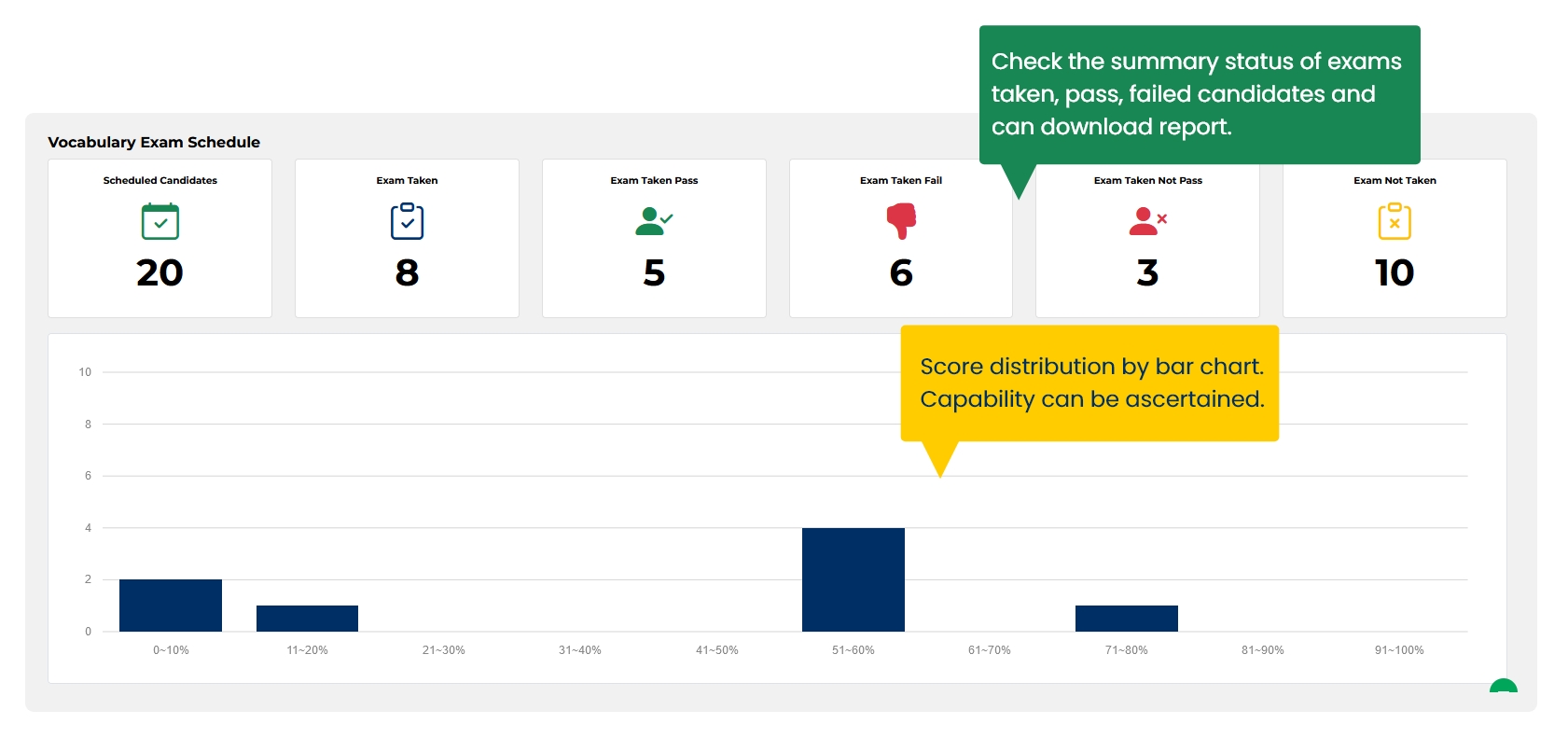This screenshot has height=738, width=1568.
Task: Click the Exam Taken count 8
Action: click(407, 272)
